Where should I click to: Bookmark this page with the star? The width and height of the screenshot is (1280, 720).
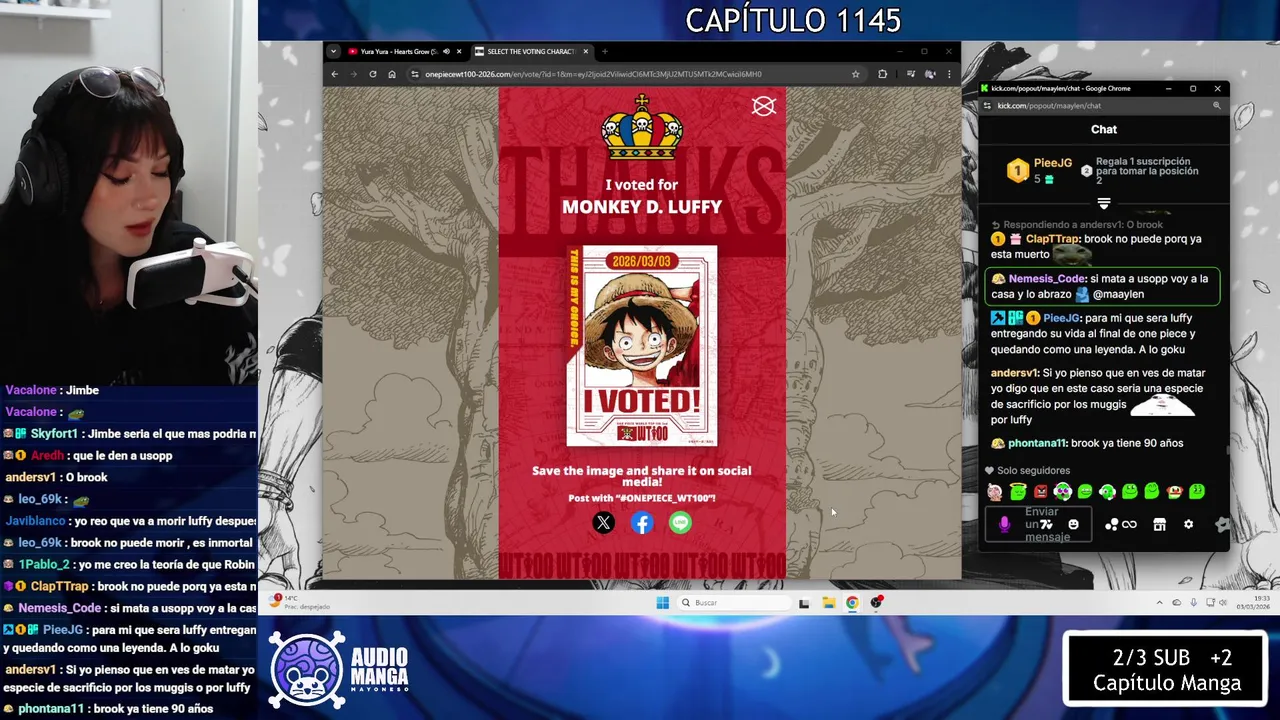tap(855, 74)
